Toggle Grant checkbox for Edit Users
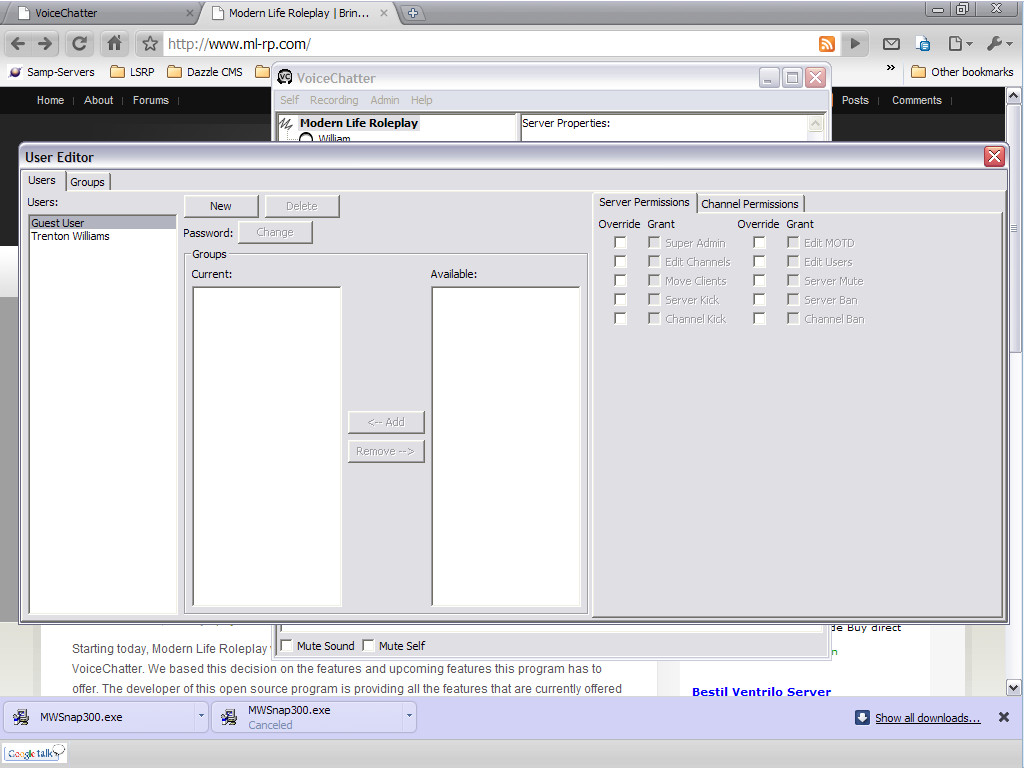The width and height of the screenshot is (1024, 768). pyautogui.click(x=793, y=261)
